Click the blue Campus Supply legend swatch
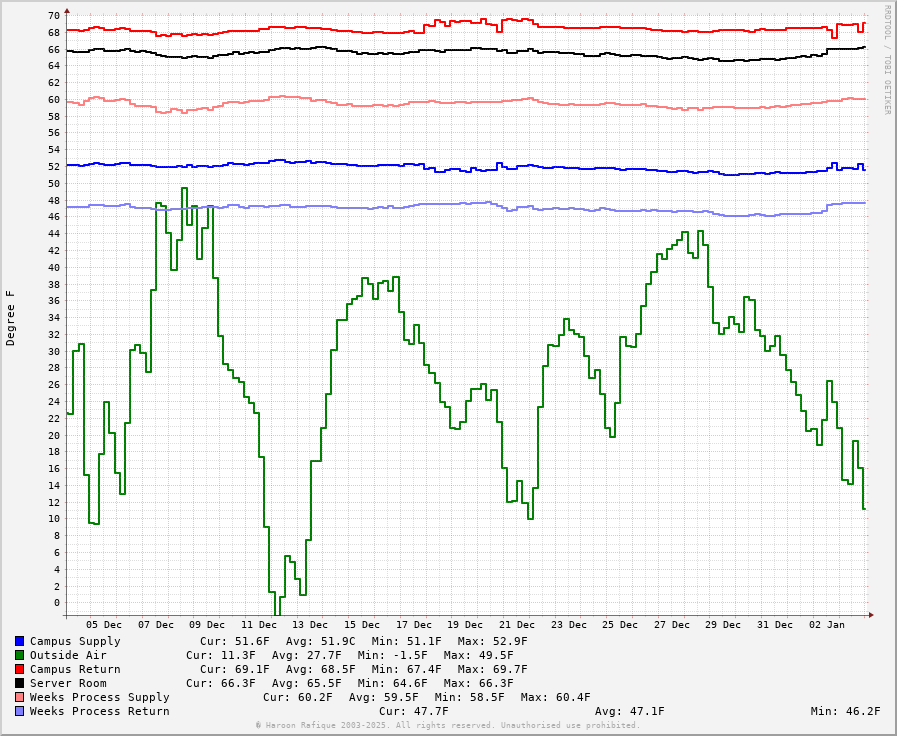This screenshot has width=897, height=736. tap(19, 641)
